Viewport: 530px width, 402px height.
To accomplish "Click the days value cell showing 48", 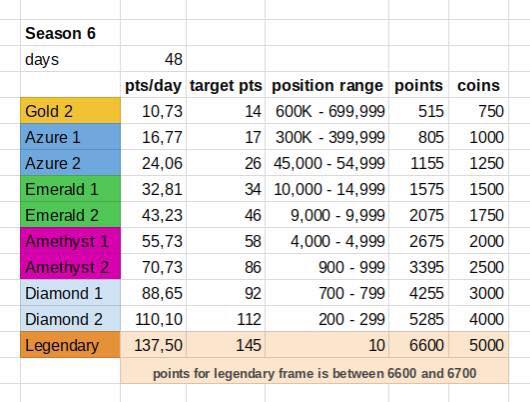I will tap(153, 59).
